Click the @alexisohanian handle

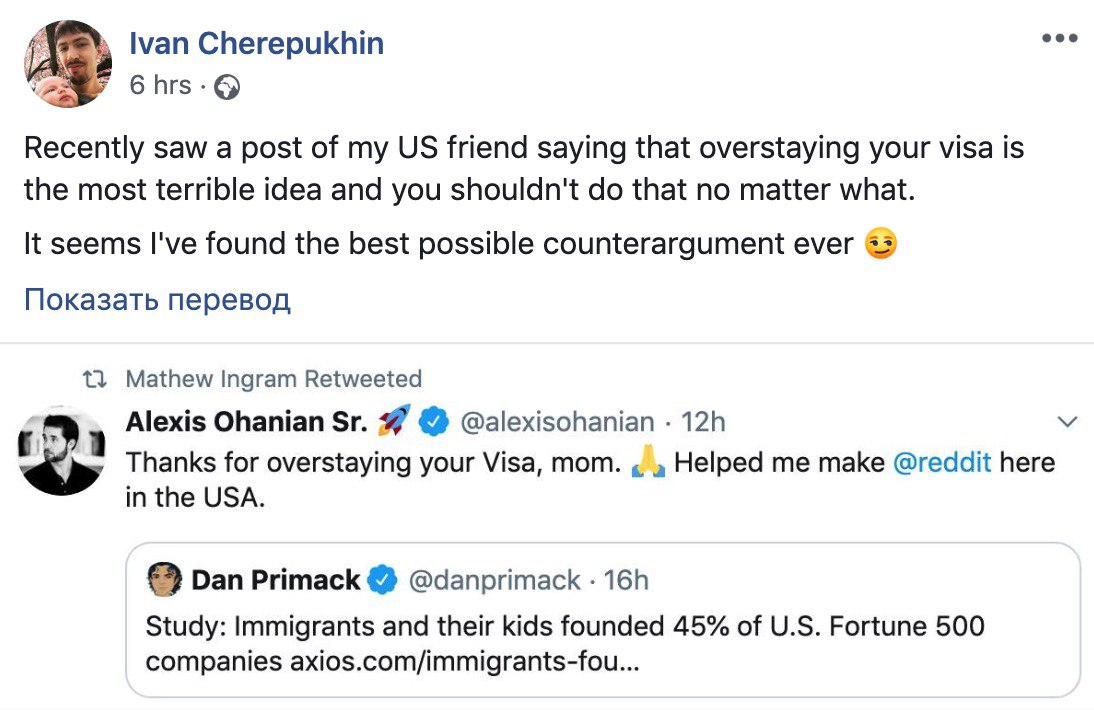[x=556, y=423]
